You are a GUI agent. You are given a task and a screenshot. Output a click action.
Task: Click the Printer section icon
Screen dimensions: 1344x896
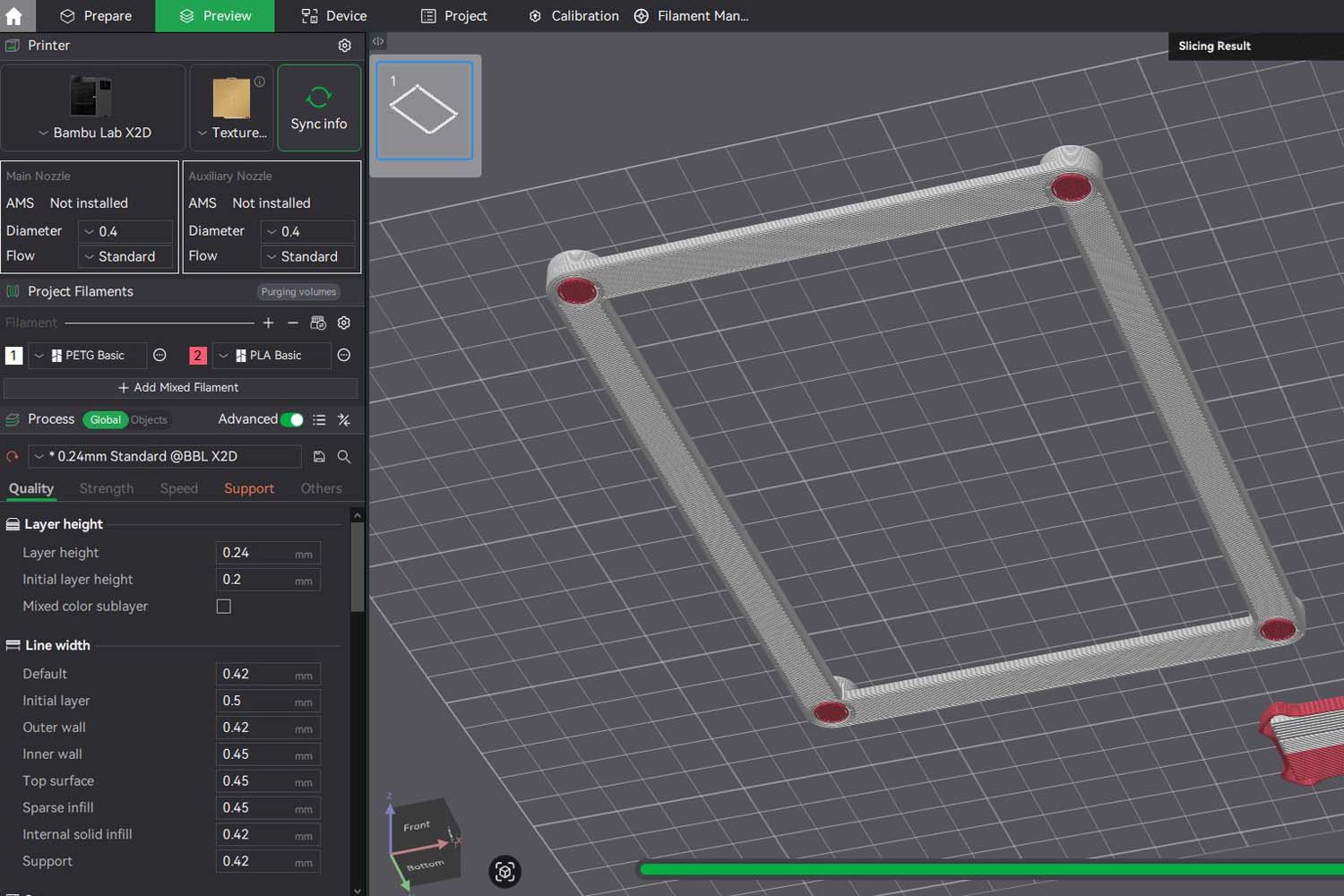pyautogui.click(x=13, y=46)
